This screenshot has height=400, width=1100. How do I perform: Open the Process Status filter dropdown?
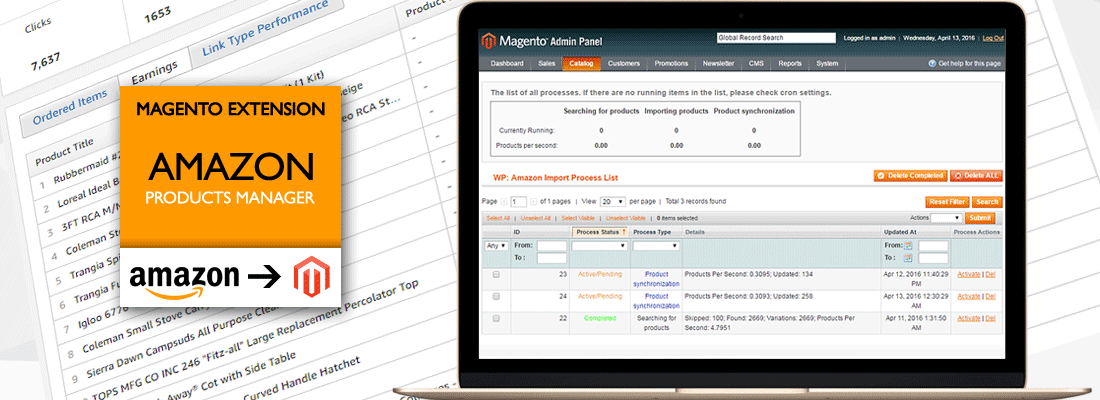(x=599, y=246)
